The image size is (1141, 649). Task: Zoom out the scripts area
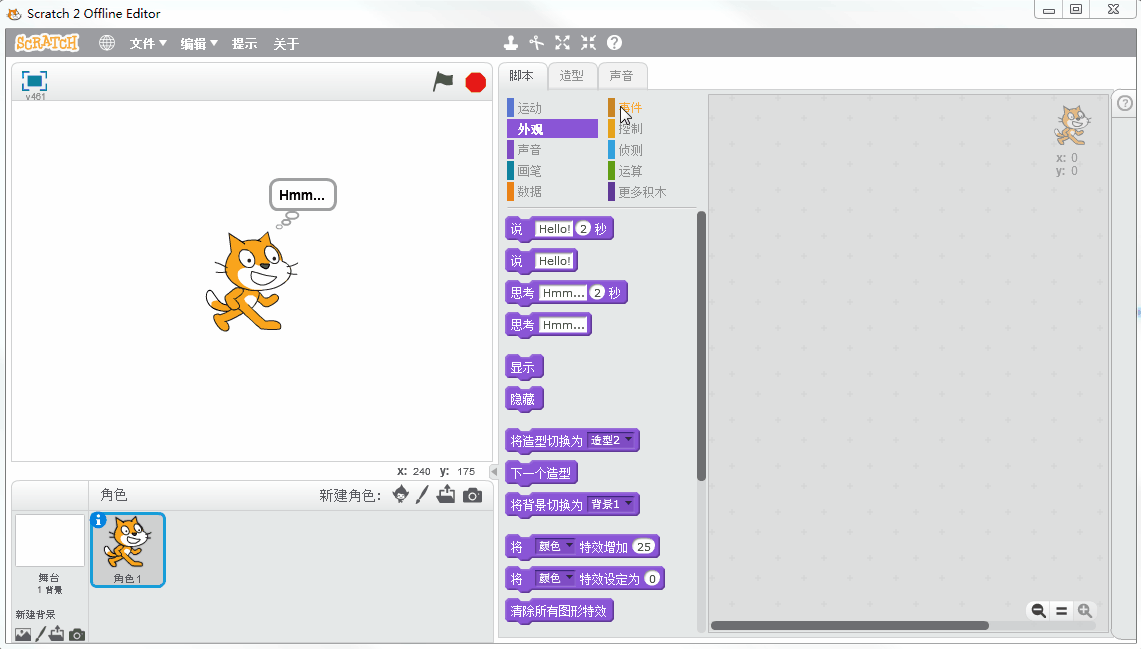click(1038, 610)
